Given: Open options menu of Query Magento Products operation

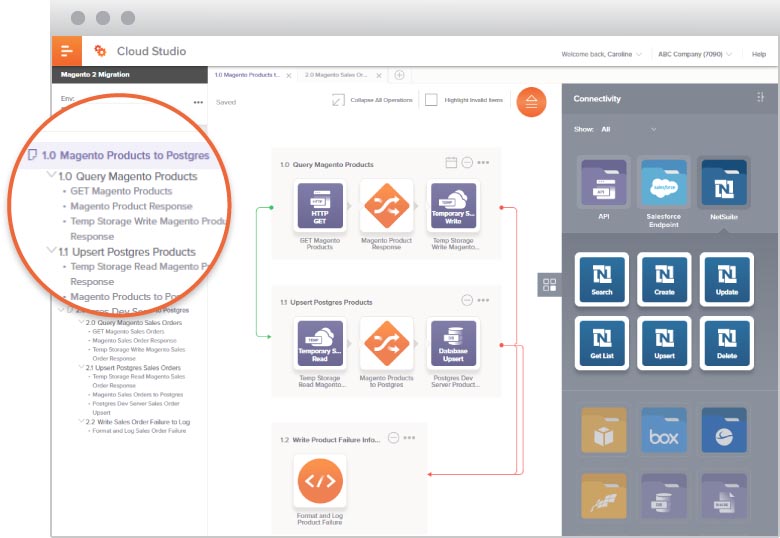Looking at the screenshot, I should click(x=483, y=163).
